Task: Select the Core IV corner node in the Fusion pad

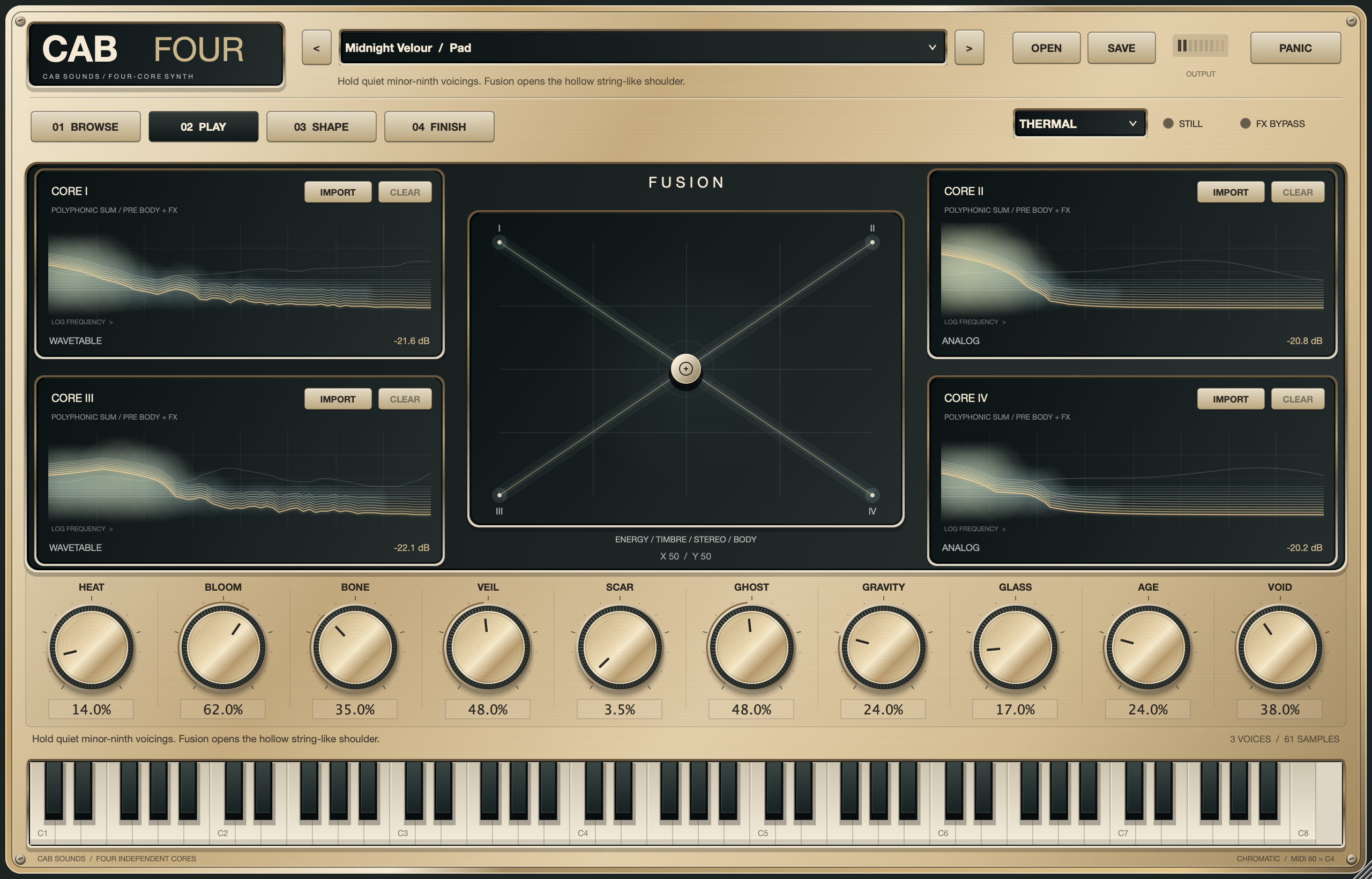Action: tap(872, 495)
